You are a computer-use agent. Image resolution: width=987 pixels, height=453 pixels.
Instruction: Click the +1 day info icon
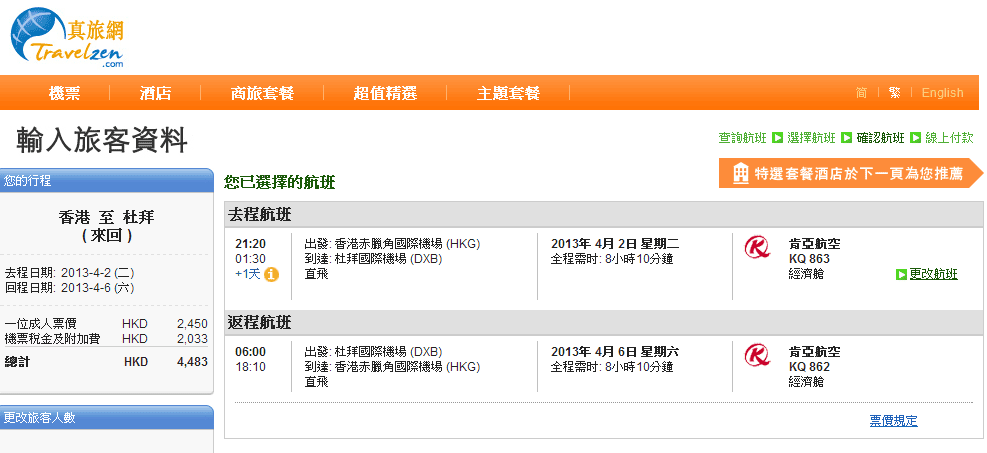(271, 275)
